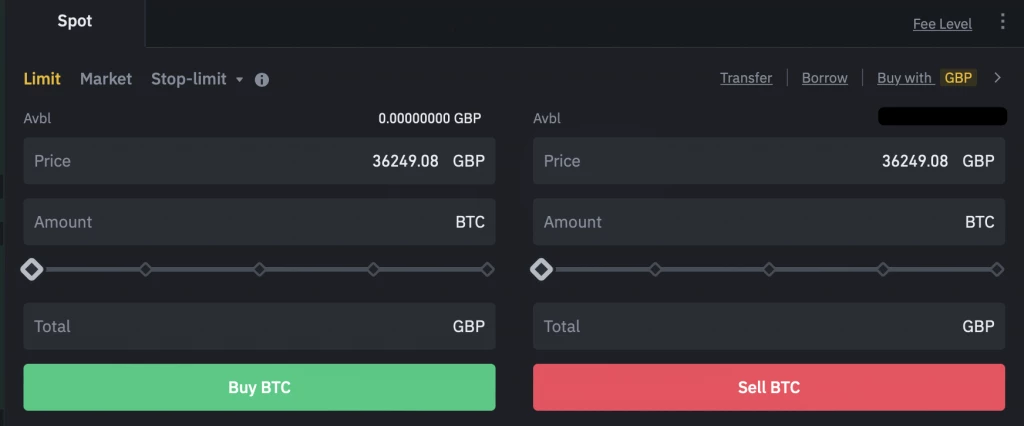The image size is (1024, 426).
Task: Open the three-dot more options menu
Action: click(1003, 22)
